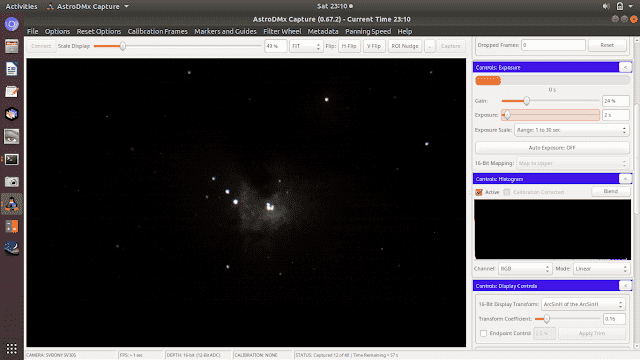
Task: Launch the LibreOffice Writer dock icon
Action: (x=11, y=69)
